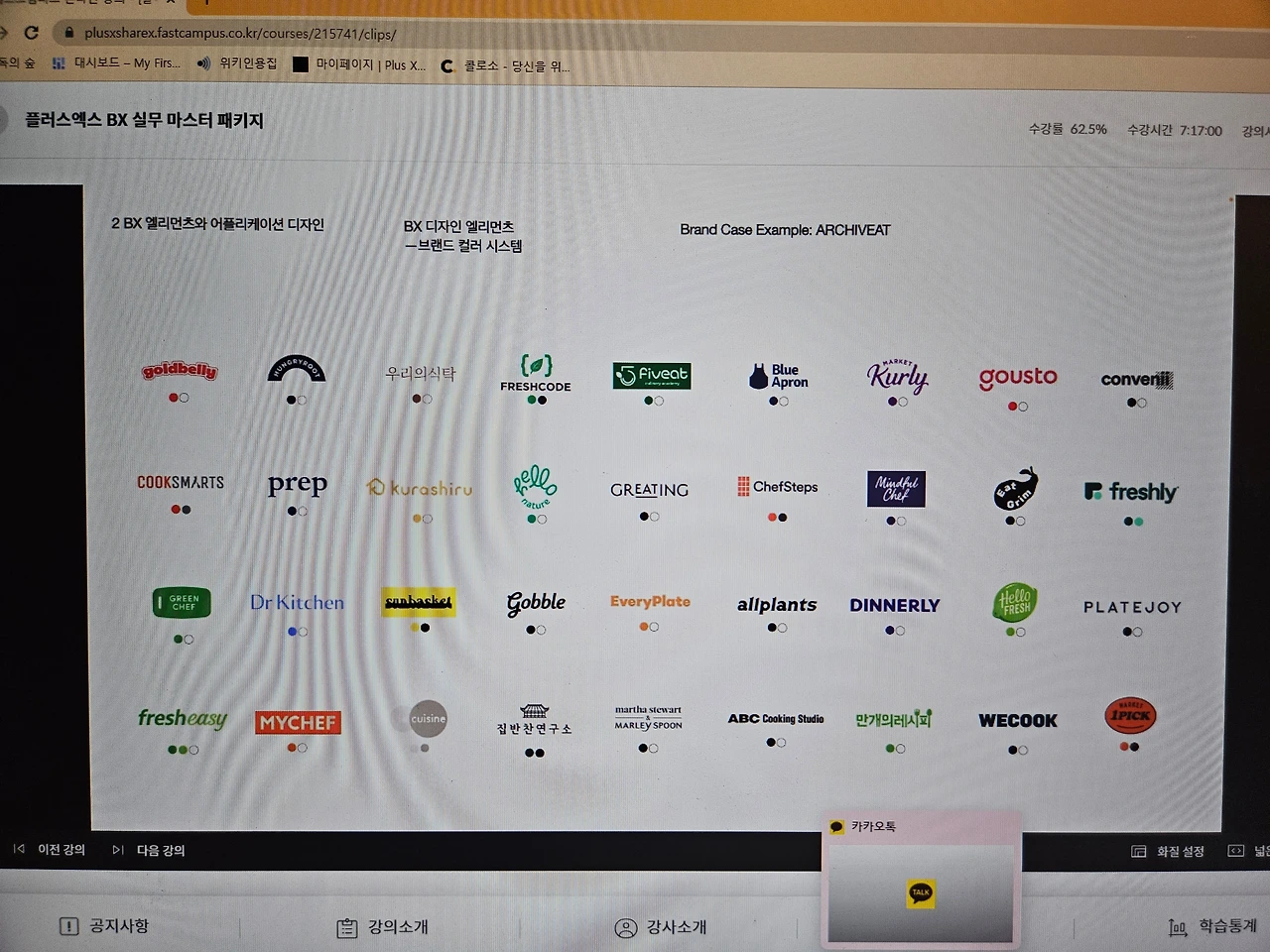Open the 콜로소 bookmark
This screenshot has height=952, width=1270.
click(505, 66)
